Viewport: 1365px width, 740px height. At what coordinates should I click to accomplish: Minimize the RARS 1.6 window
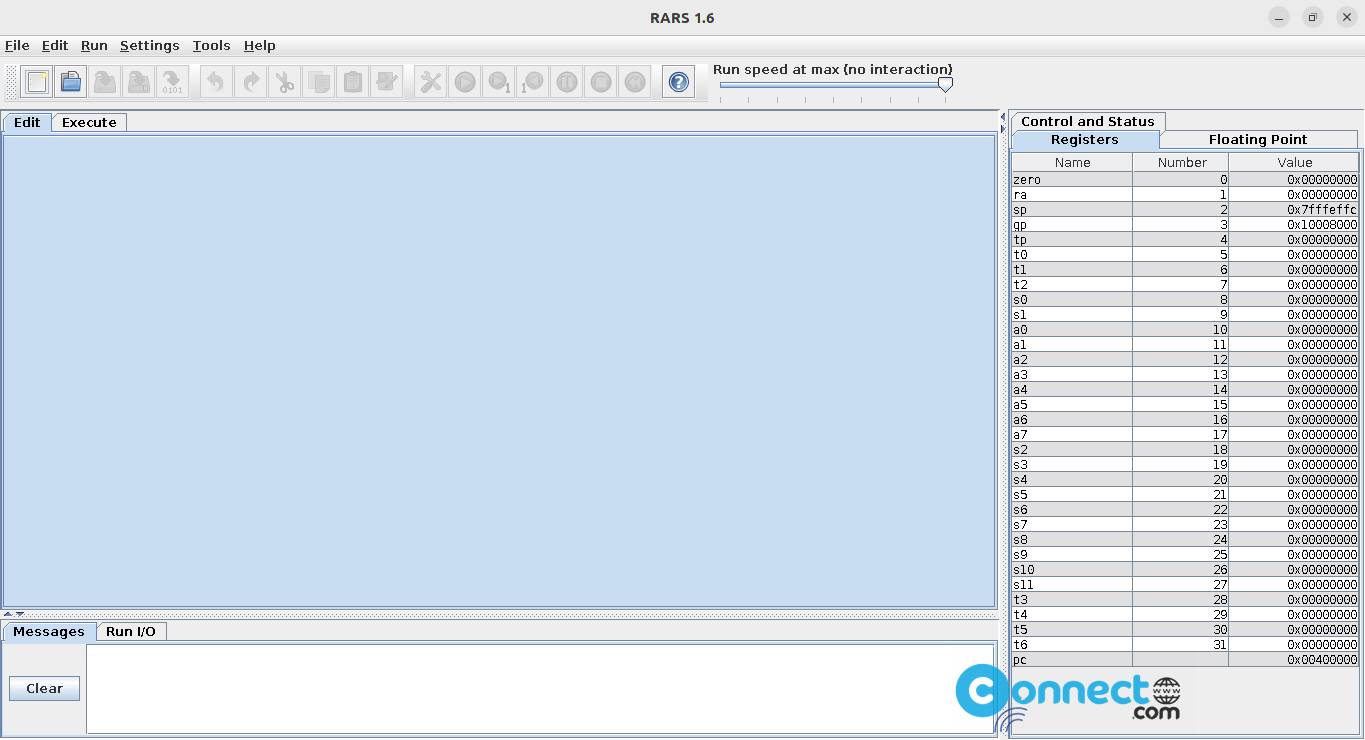click(x=1279, y=17)
